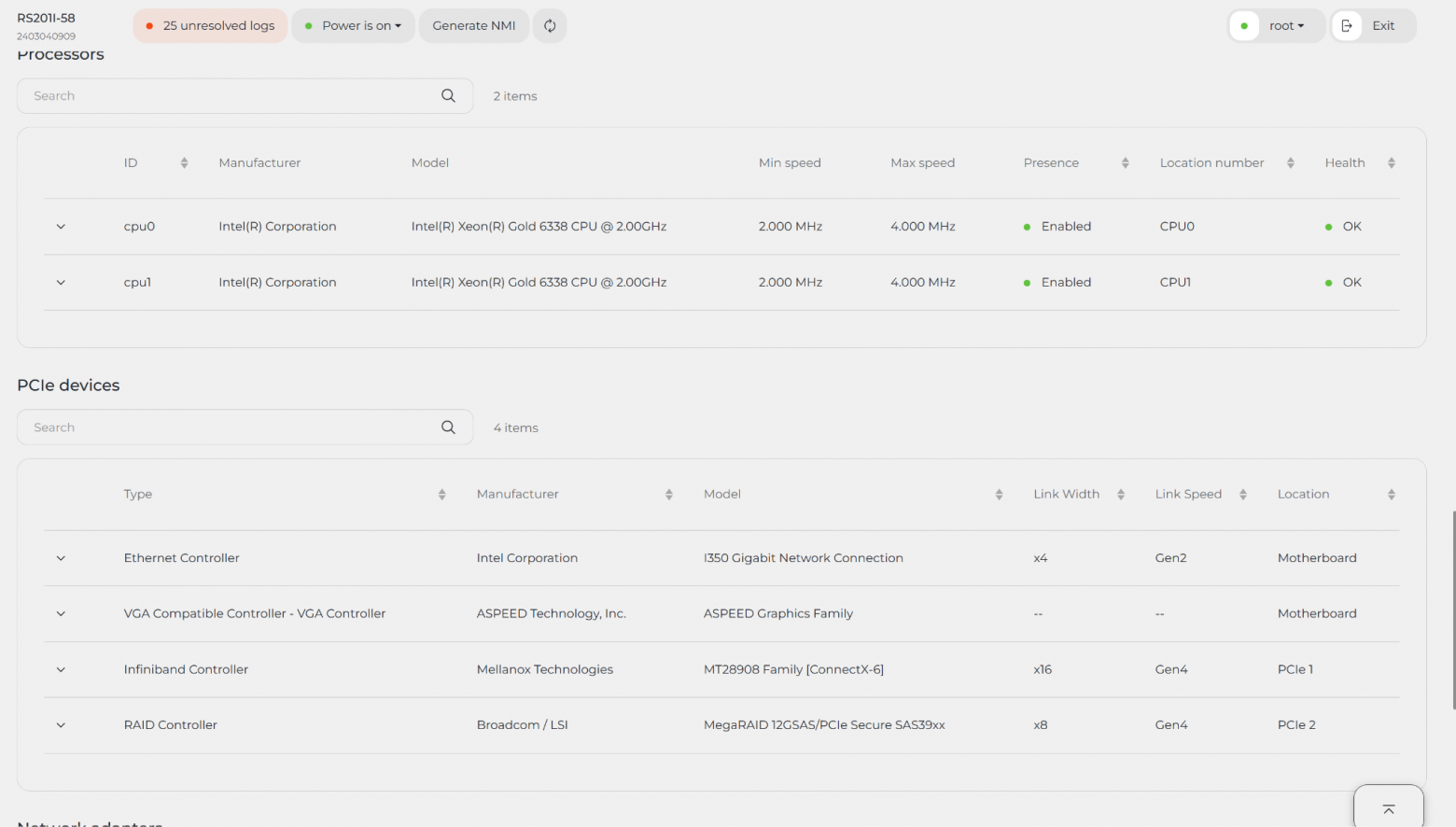Image resolution: width=1456 pixels, height=827 pixels.
Task: Sort processors by Presence column arrows
Action: point(1126,163)
